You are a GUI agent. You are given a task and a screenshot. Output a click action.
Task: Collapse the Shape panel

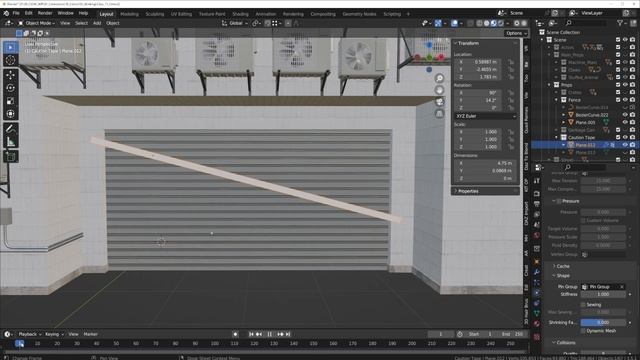pyautogui.click(x=563, y=276)
